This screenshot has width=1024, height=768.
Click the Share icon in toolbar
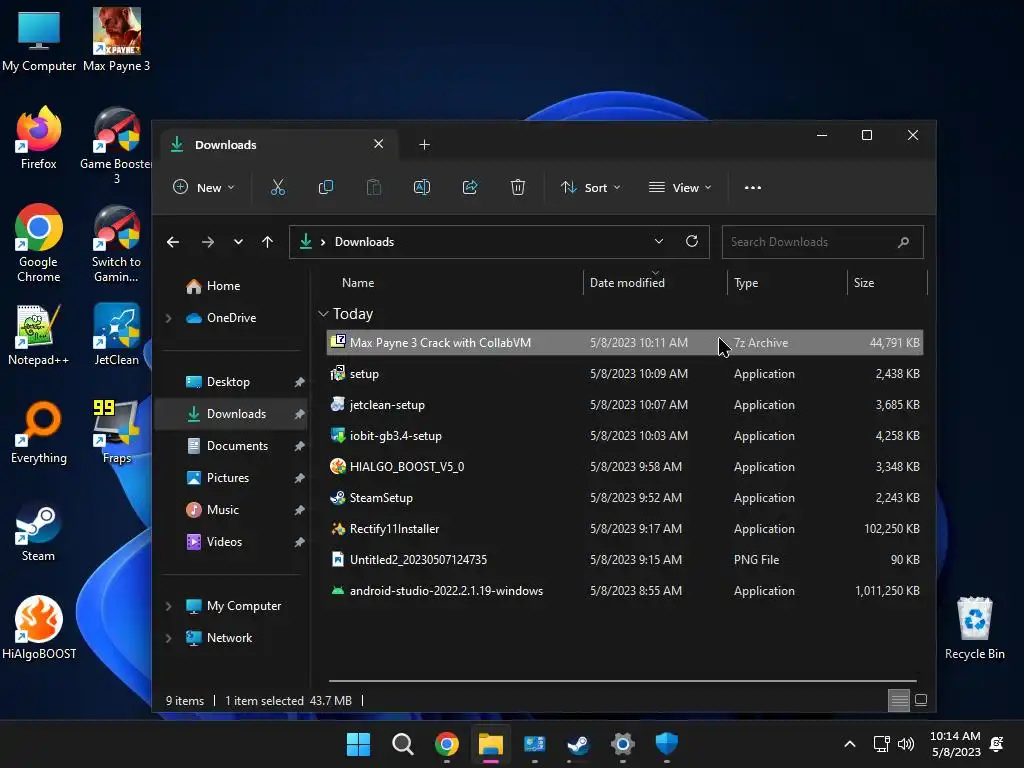click(x=470, y=187)
